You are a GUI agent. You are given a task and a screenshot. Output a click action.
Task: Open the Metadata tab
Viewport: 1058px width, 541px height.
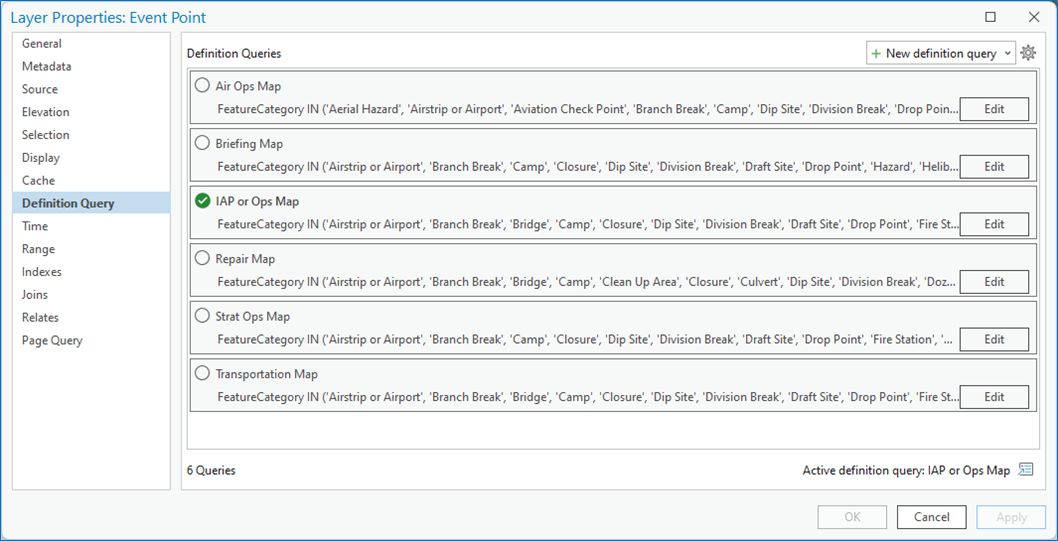point(47,66)
